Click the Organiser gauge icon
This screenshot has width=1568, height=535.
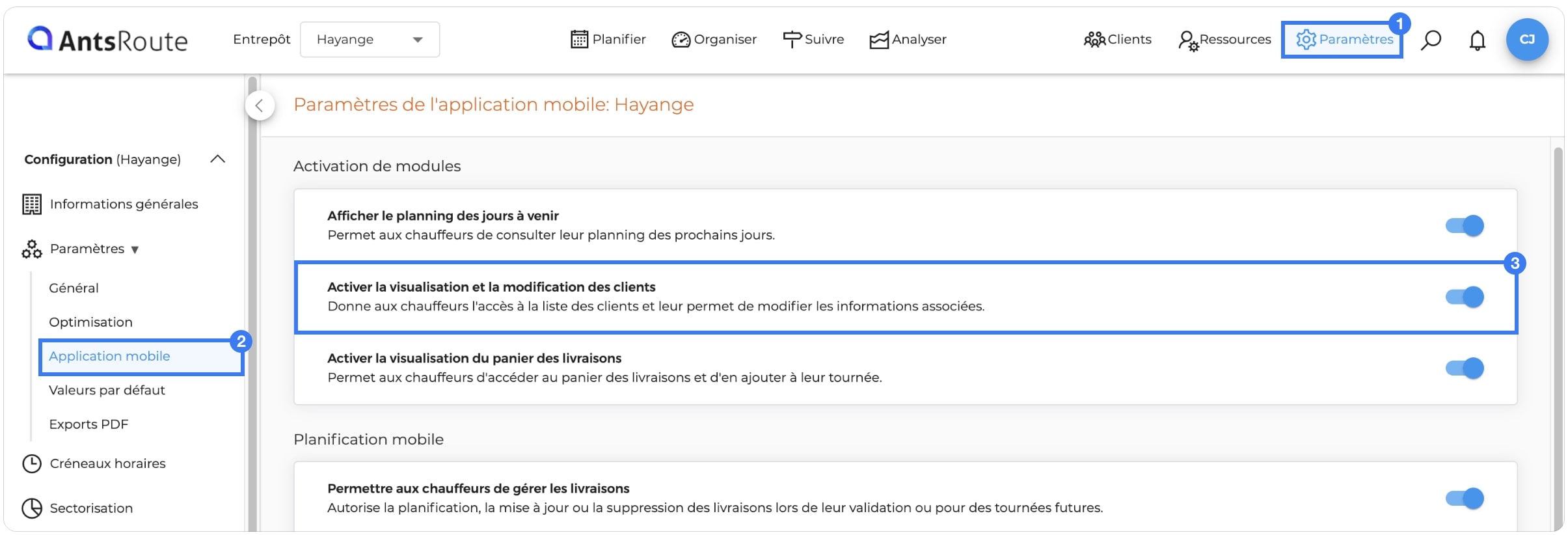[681, 40]
